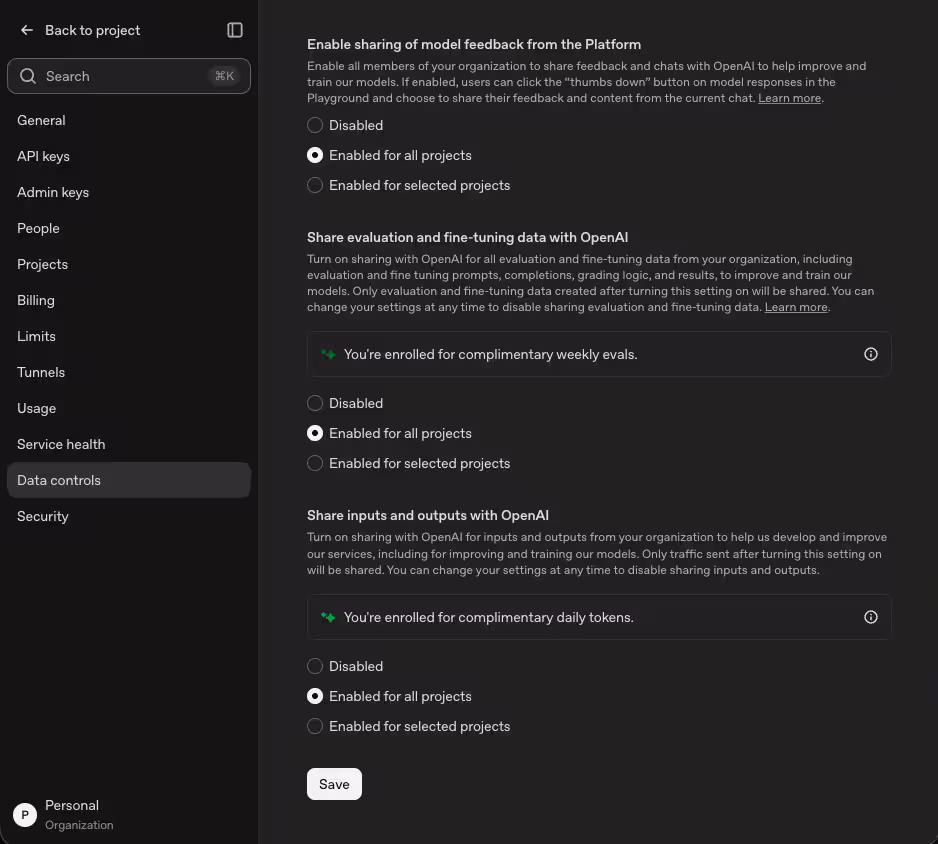The image size is (938, 844).
Task: Choose Enabled for all projects for inputs and outputs
Action: [x=315, y=696]
